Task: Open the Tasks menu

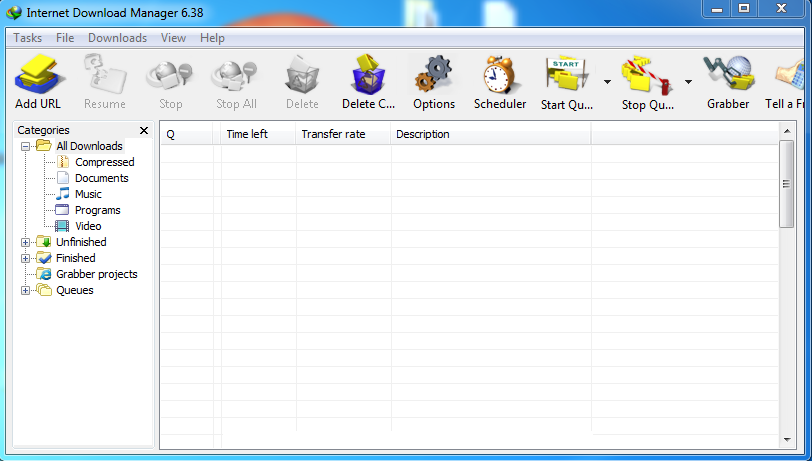Action: (x=27, y=38)
